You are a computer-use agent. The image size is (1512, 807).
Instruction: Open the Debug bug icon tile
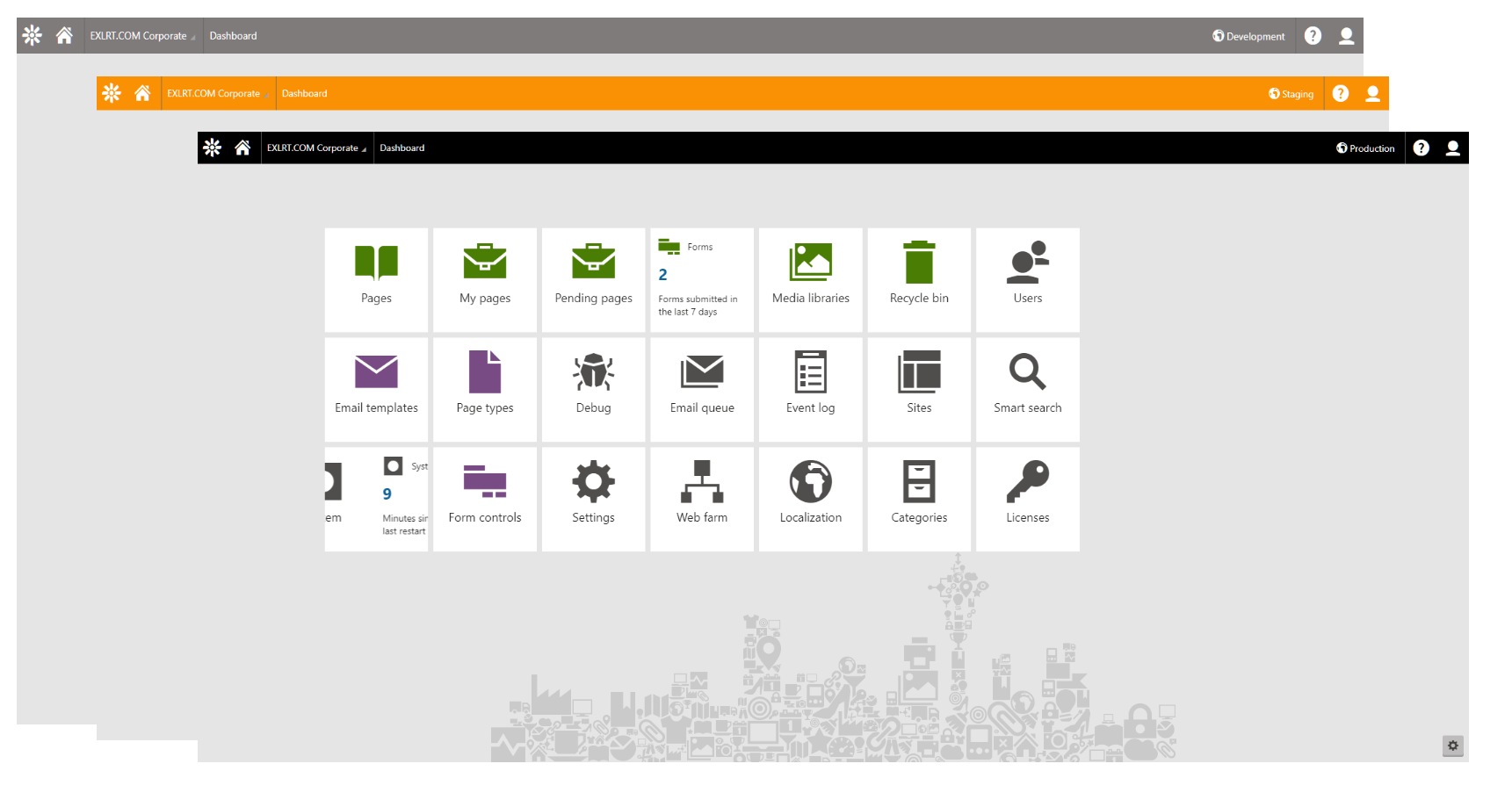(x=593, y=390)
